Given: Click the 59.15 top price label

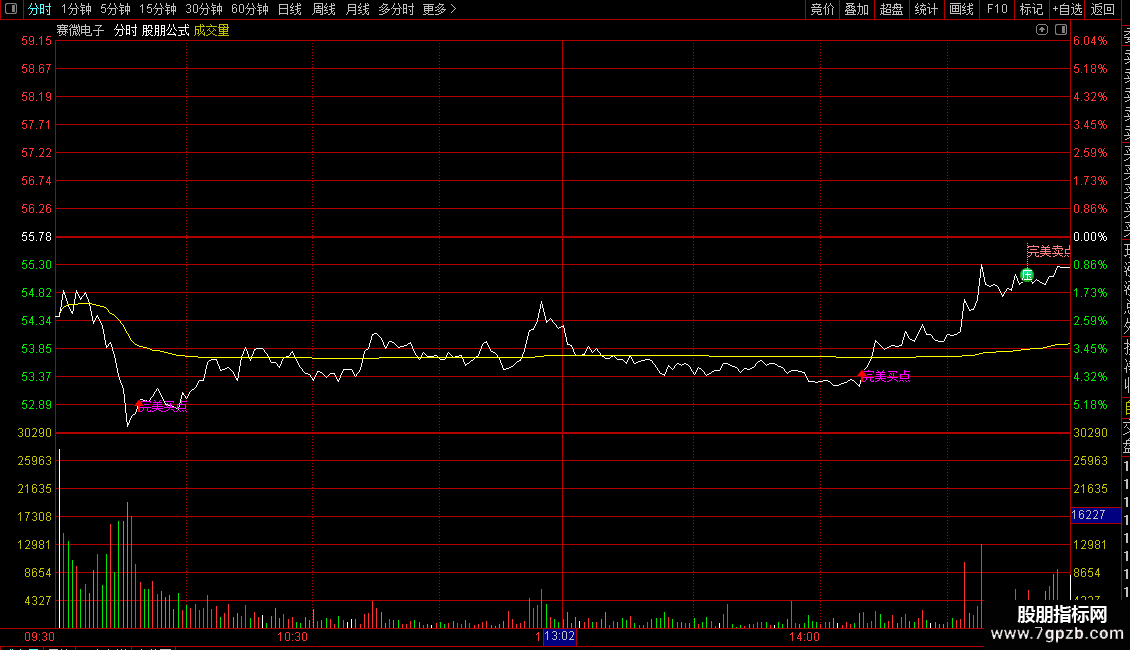Looking at the screenshot, I should (x=36, y=41).
